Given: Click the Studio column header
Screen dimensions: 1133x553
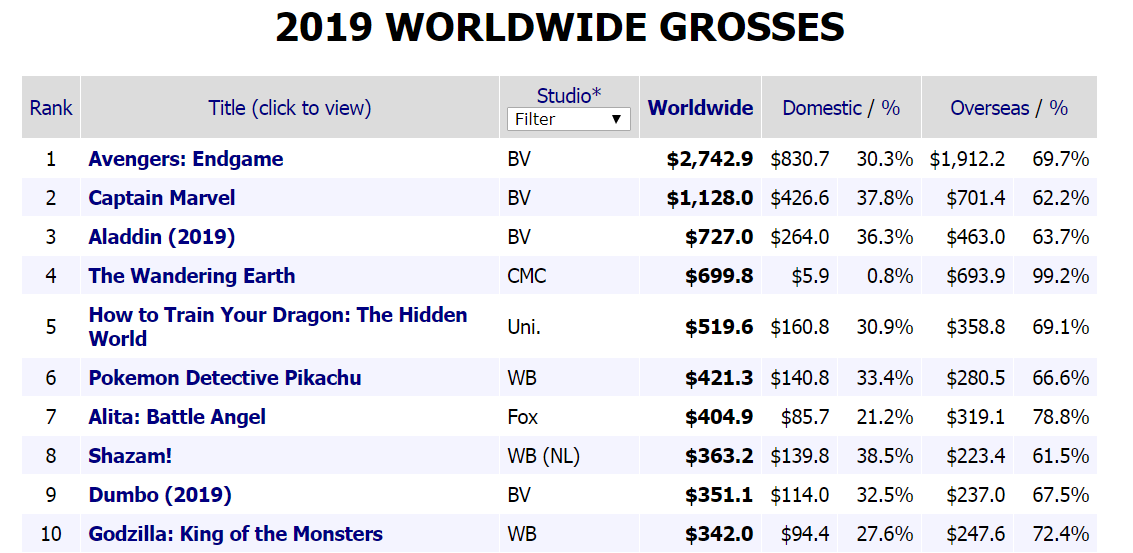Looking at the screenshot, I should pyautogui.click(x=569, y=96).
